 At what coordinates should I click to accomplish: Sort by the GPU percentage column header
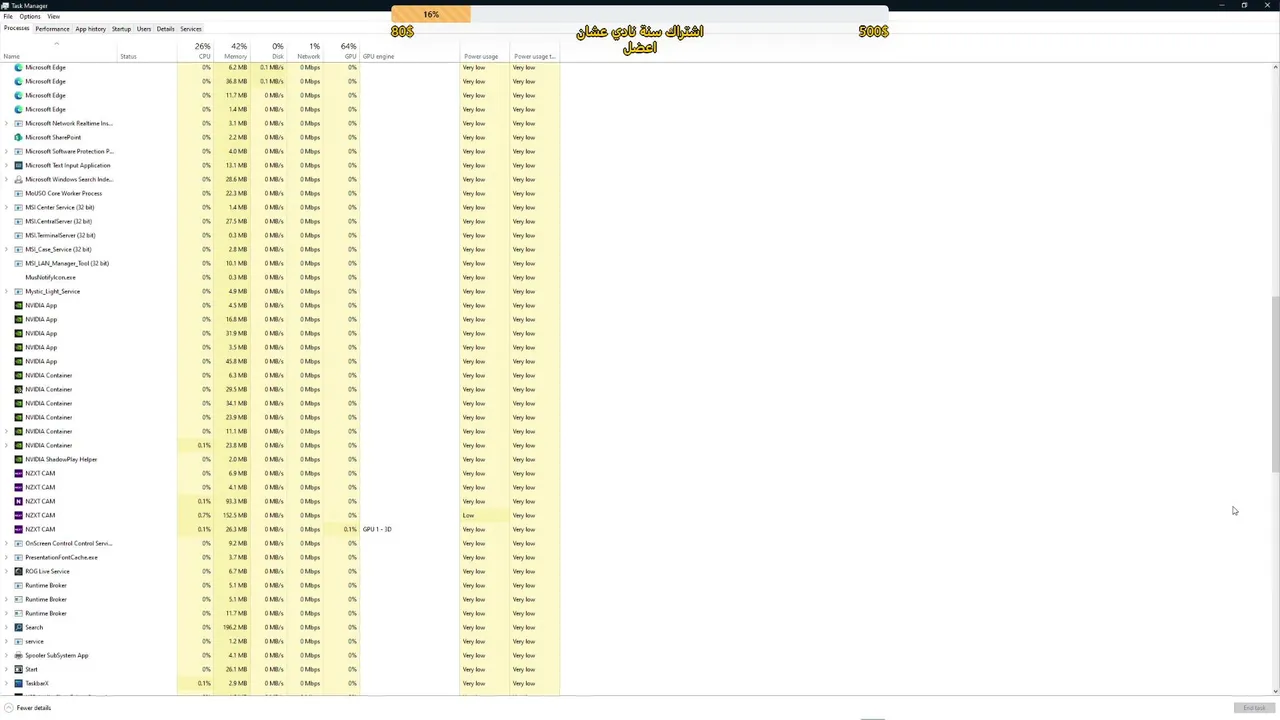tap(341, 51)
